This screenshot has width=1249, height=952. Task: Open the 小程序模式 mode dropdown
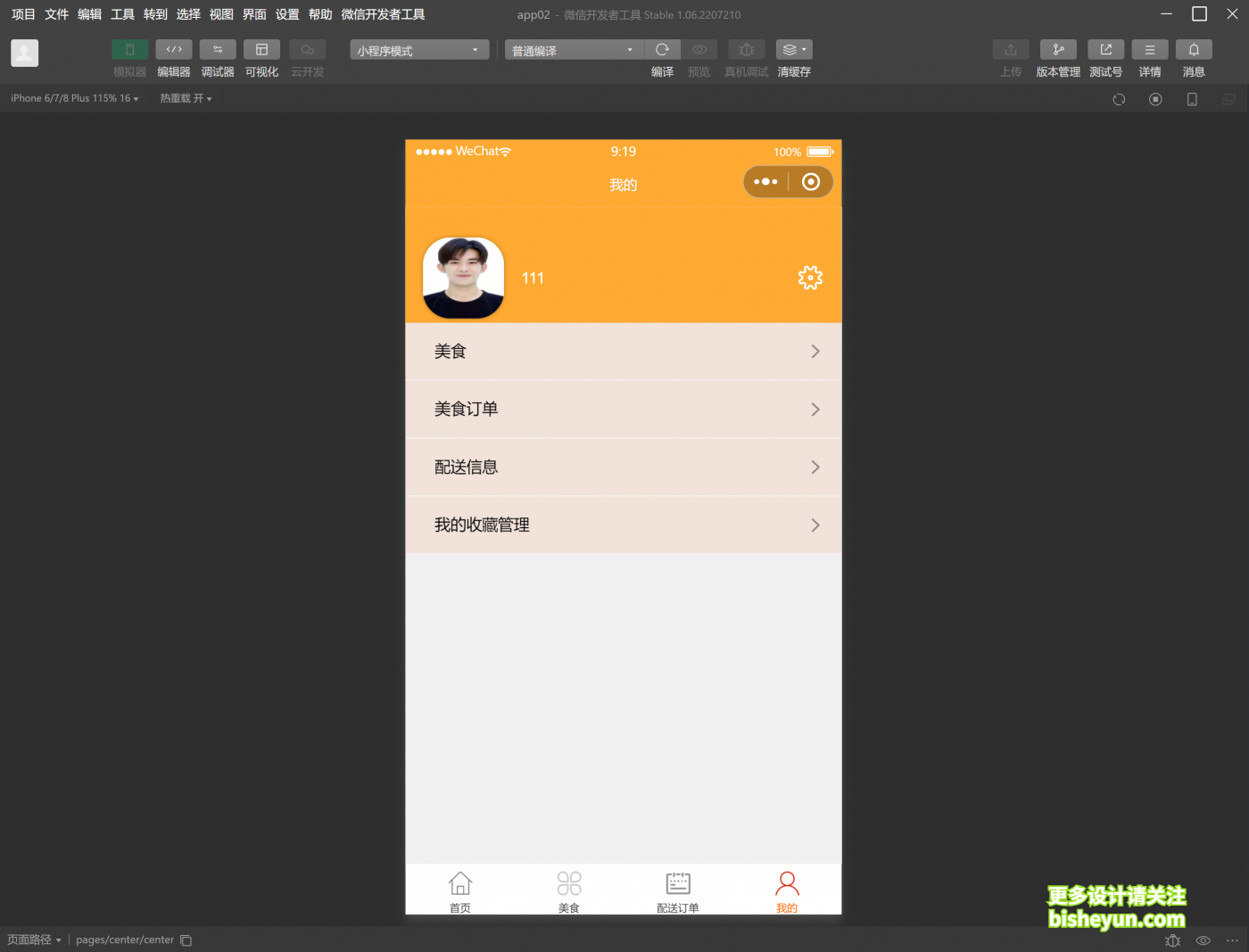click(x=419, y=50)
